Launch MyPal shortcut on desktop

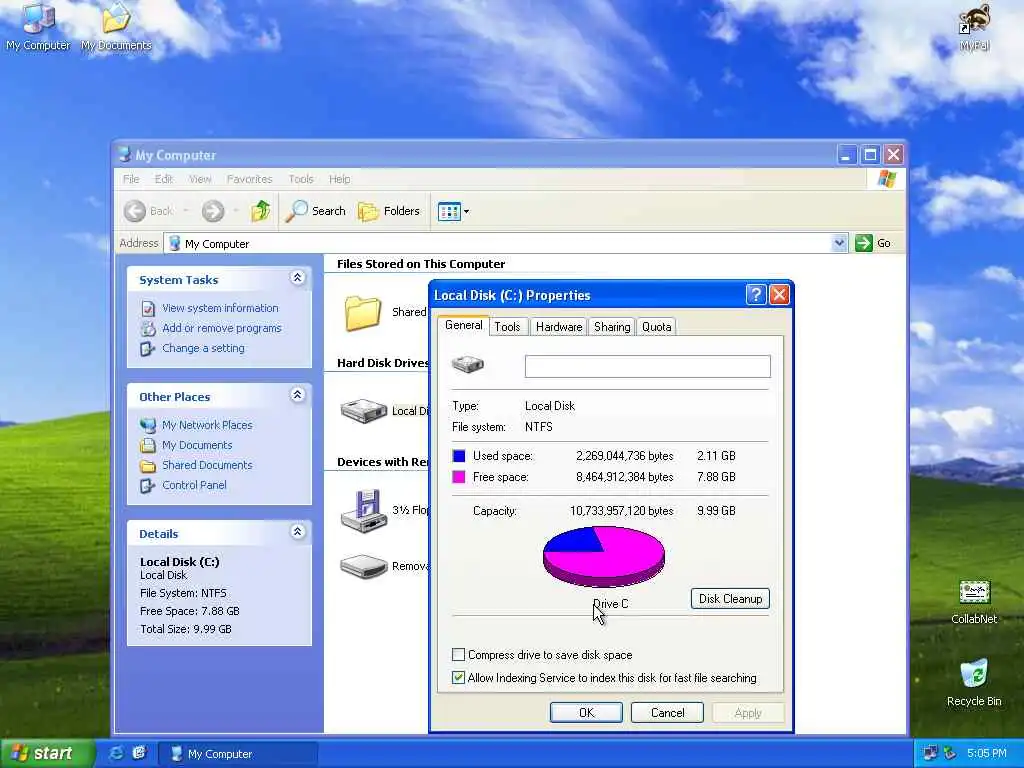(974, 27)
